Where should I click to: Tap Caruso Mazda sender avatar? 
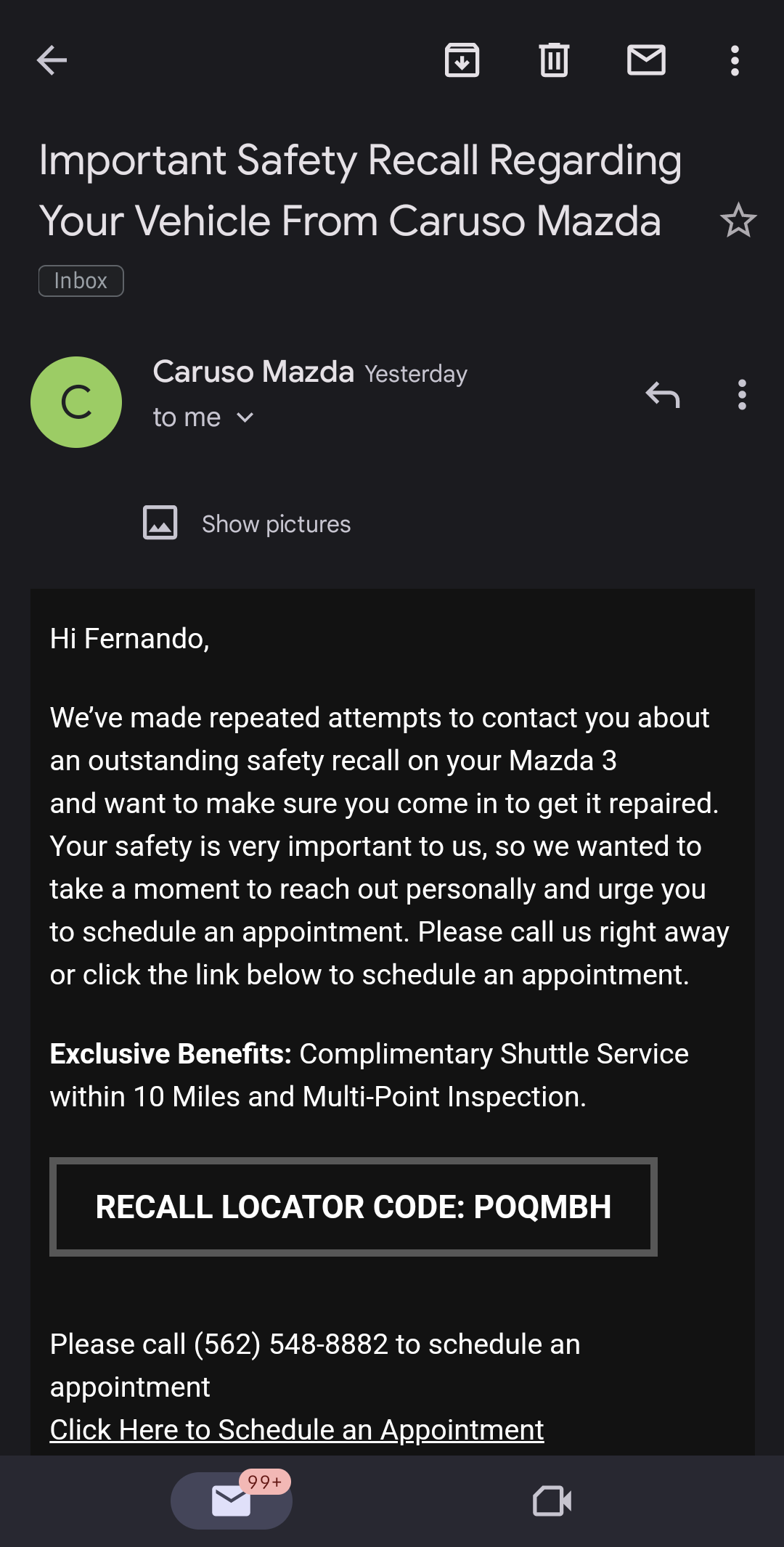click(x=76, y=402)
